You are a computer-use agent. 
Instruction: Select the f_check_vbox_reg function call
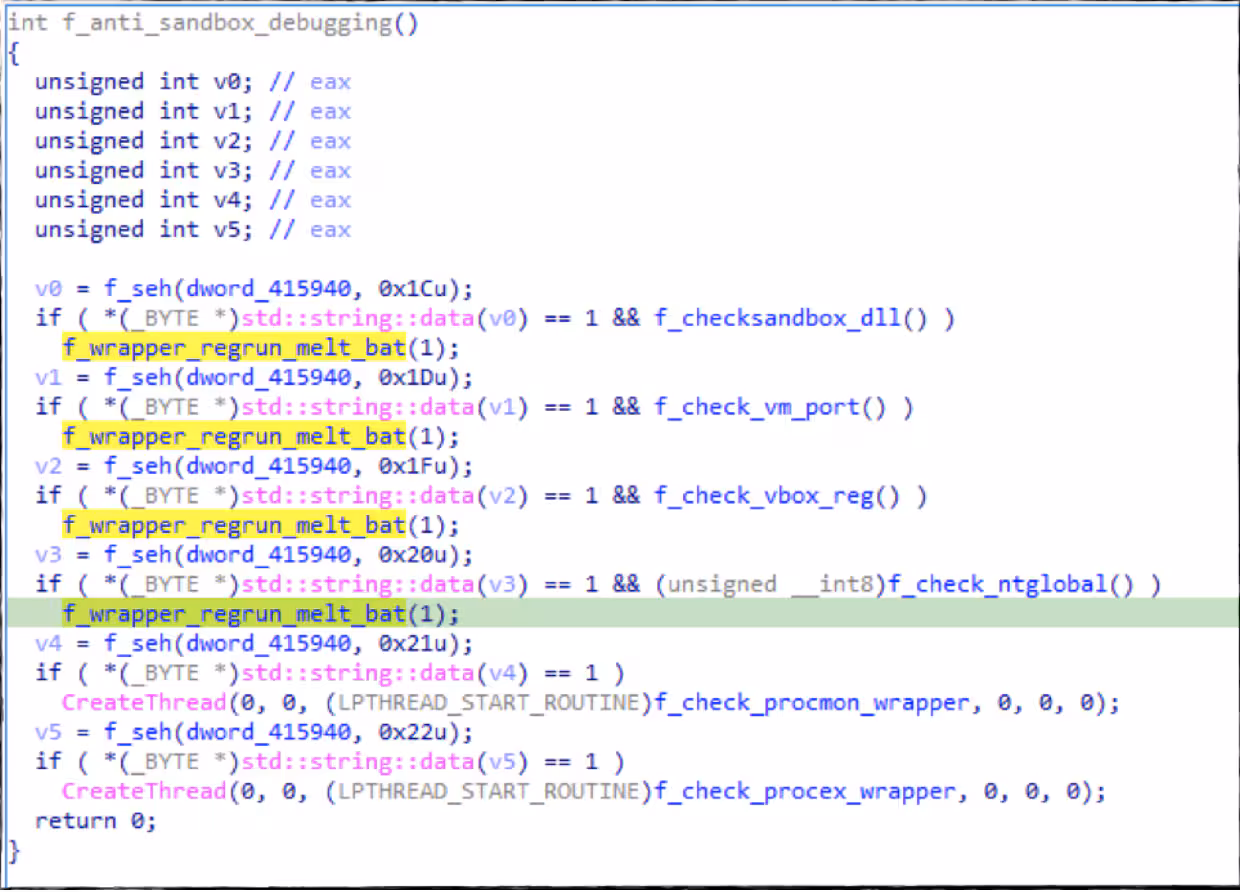776,495
